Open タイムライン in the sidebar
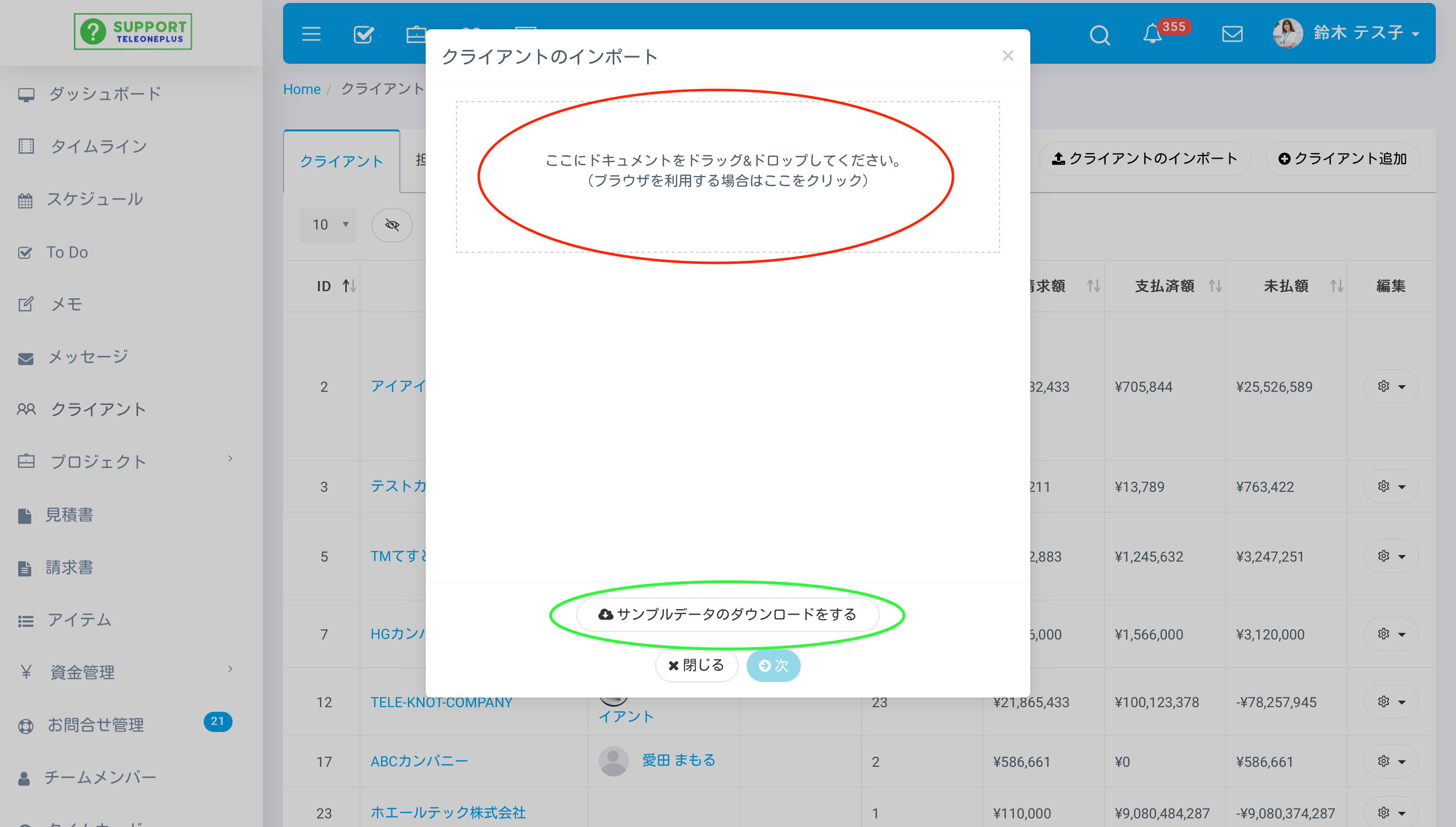1456x827 pixels. point(98,146)
